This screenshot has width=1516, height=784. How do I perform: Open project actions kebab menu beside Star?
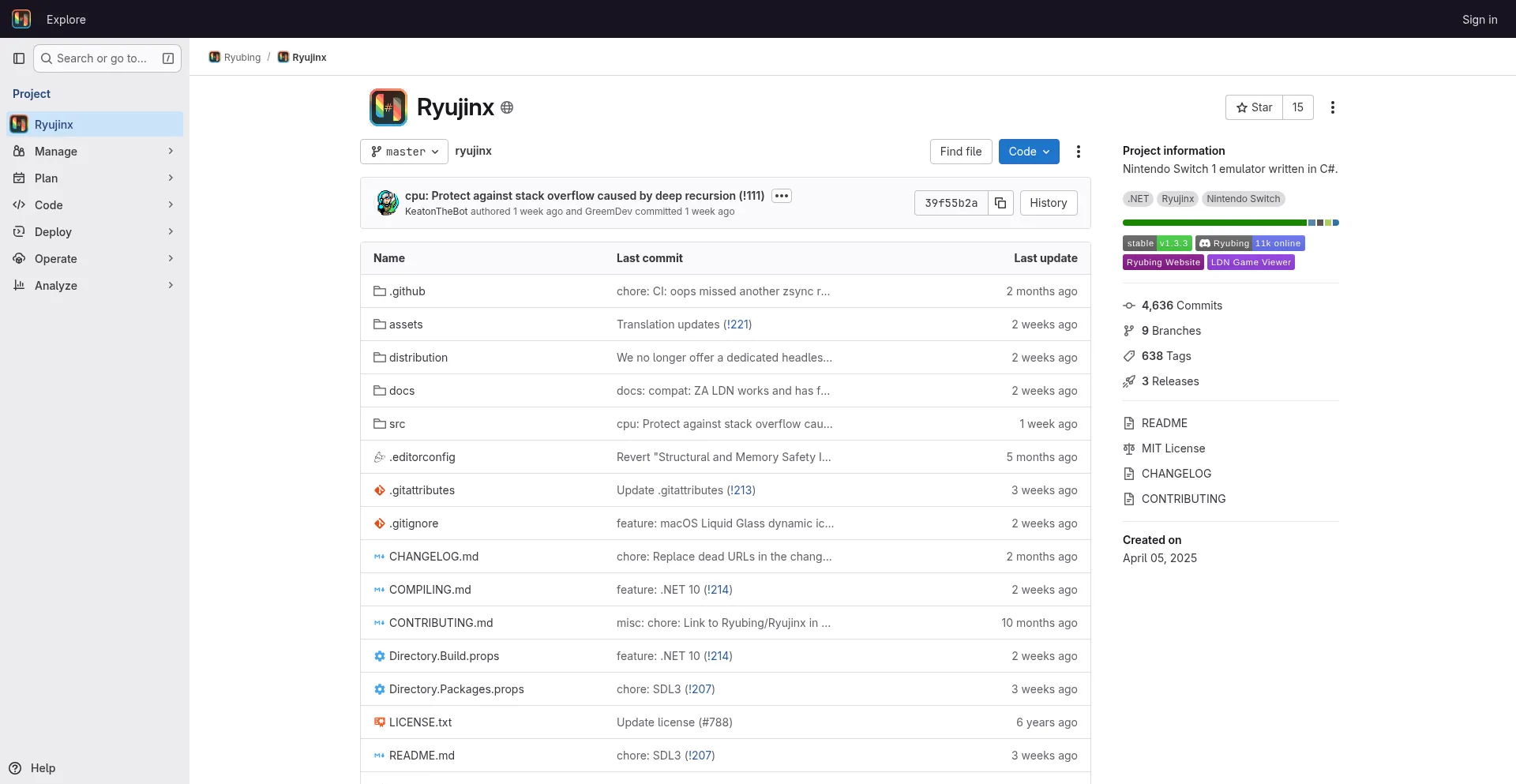(1332, 107)
